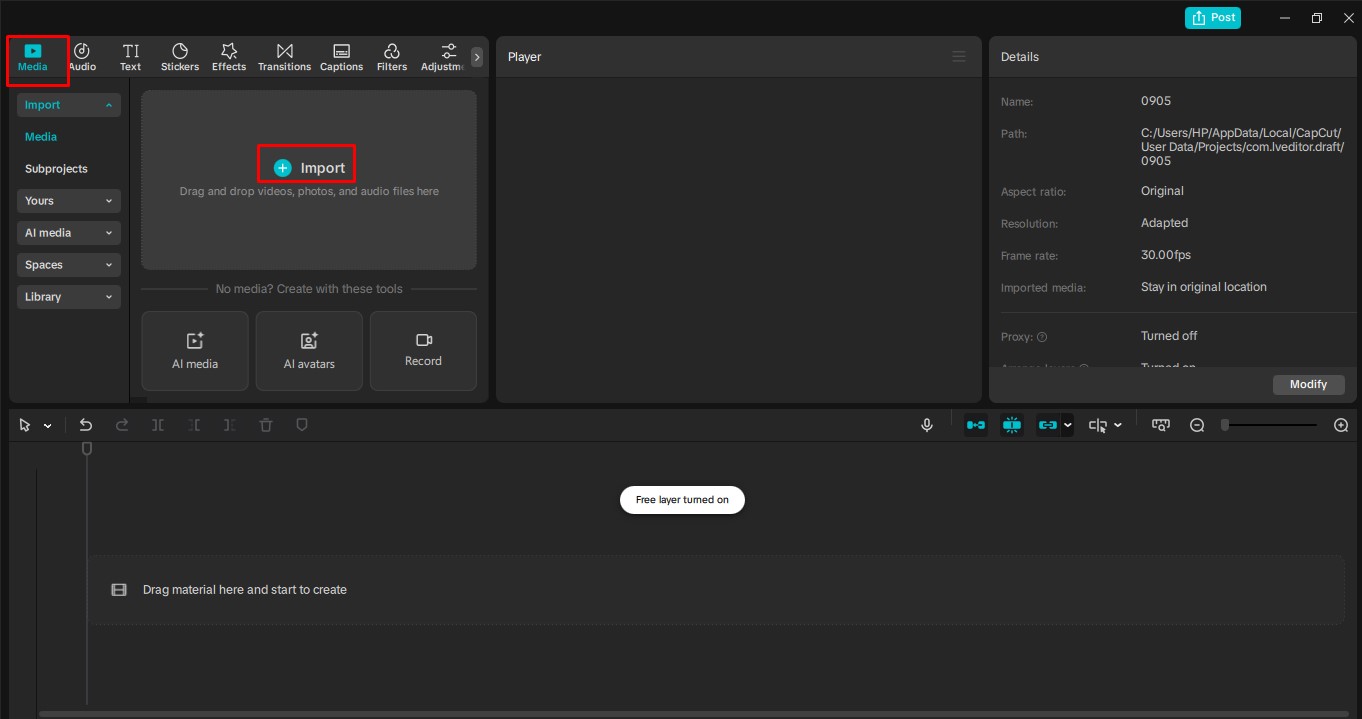Screen dimensions: 1362x719
Task: Start the Record tool
Action: pyautogui.click(x=423, y=351)
